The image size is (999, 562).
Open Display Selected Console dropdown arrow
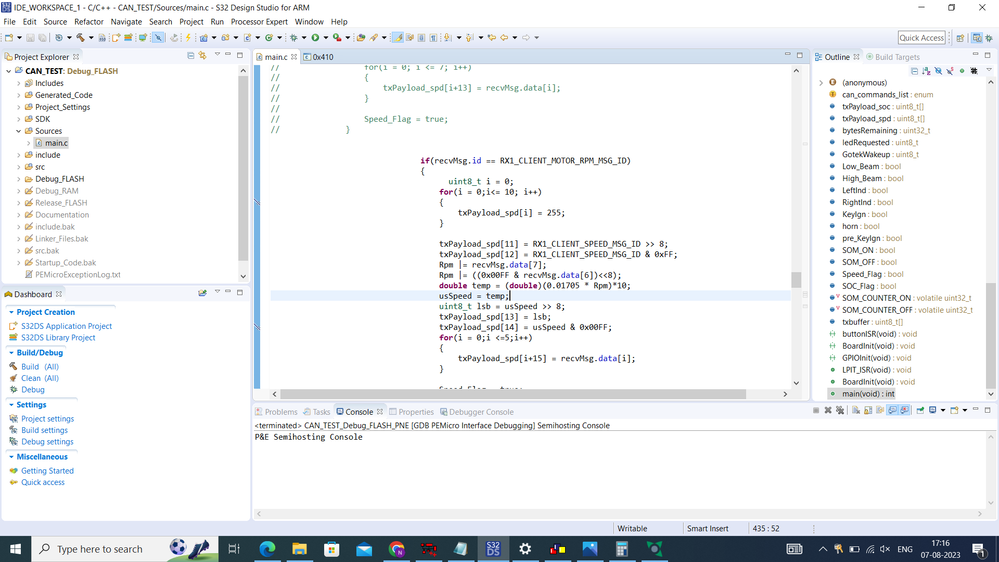coord(943,410)
